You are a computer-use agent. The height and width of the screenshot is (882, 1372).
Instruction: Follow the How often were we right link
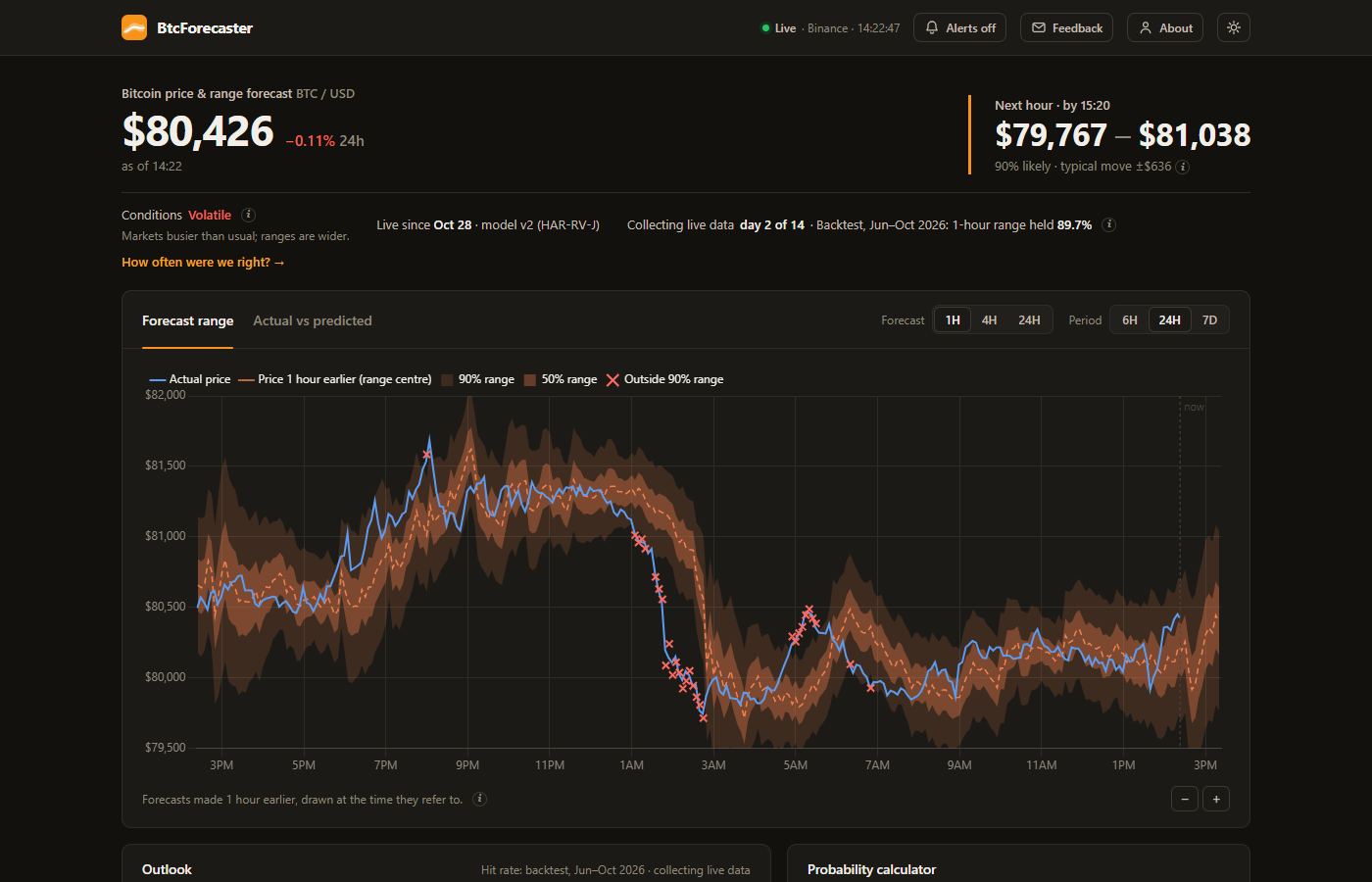pyautogui.click(x=203, y=263)
